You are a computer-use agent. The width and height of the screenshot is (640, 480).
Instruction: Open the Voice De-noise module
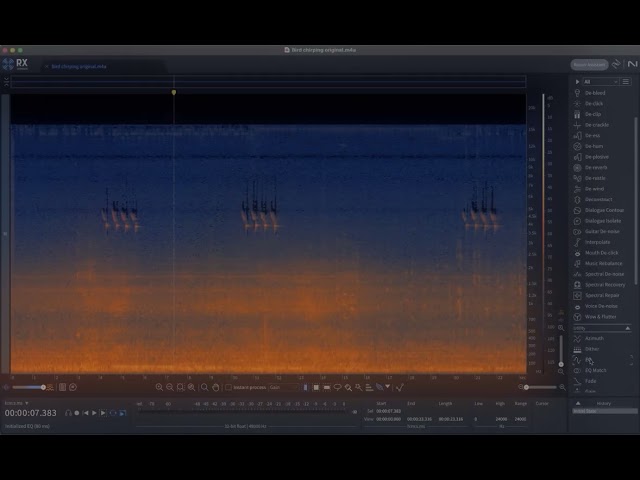point(601,306)
